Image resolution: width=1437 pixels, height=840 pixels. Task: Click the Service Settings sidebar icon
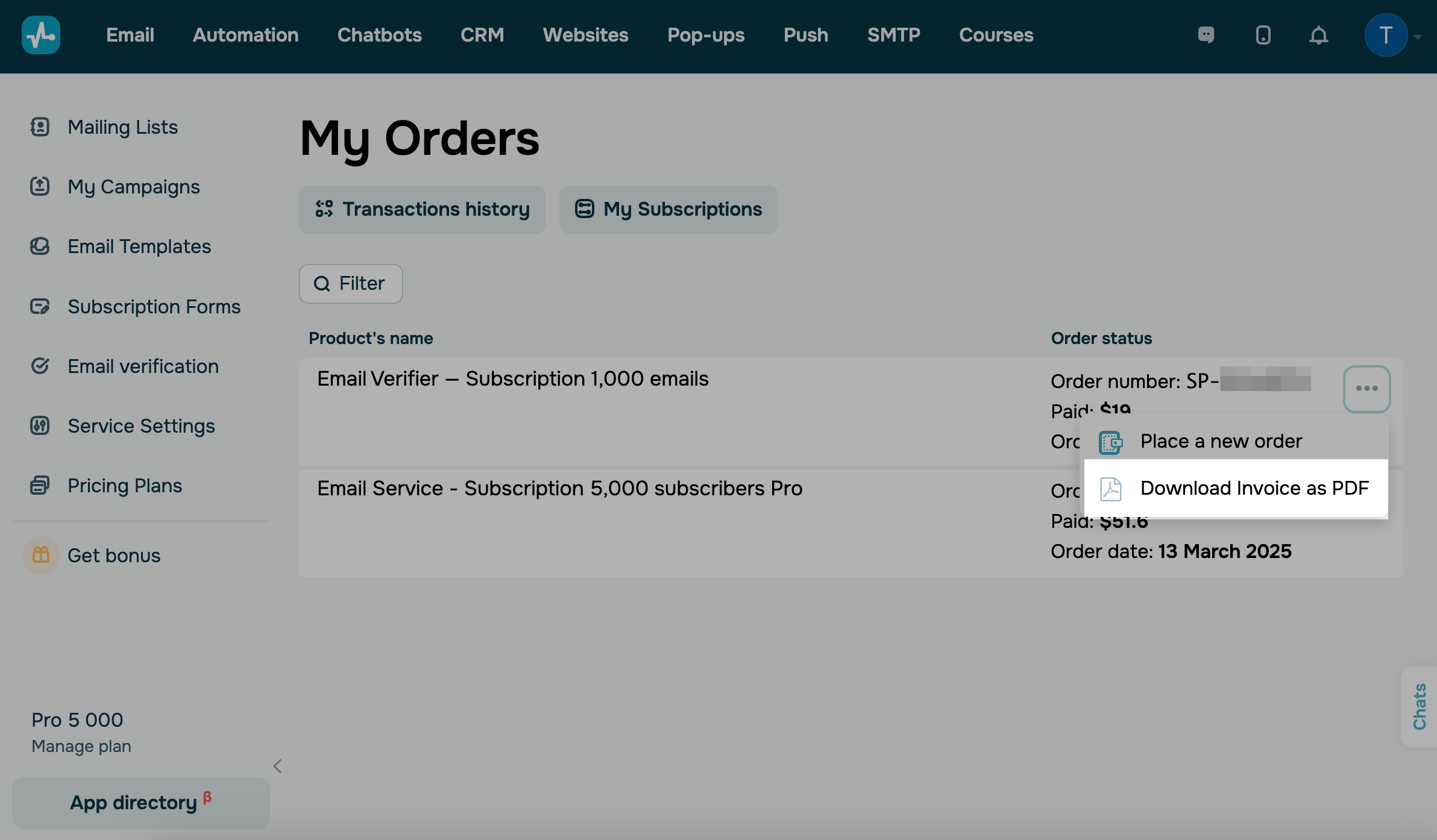click(40, 426)
